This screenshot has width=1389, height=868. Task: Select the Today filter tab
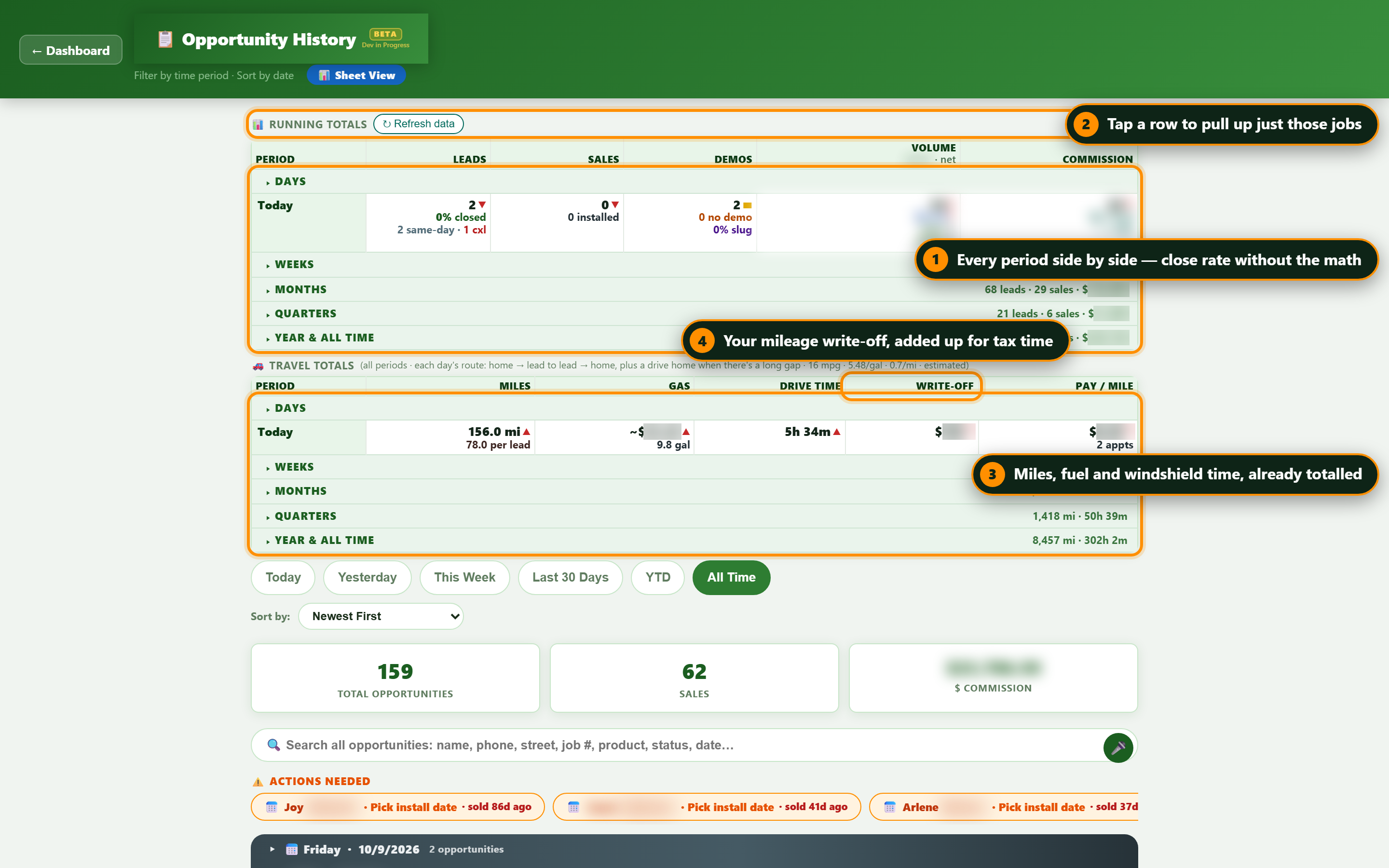tap(283, 578)
